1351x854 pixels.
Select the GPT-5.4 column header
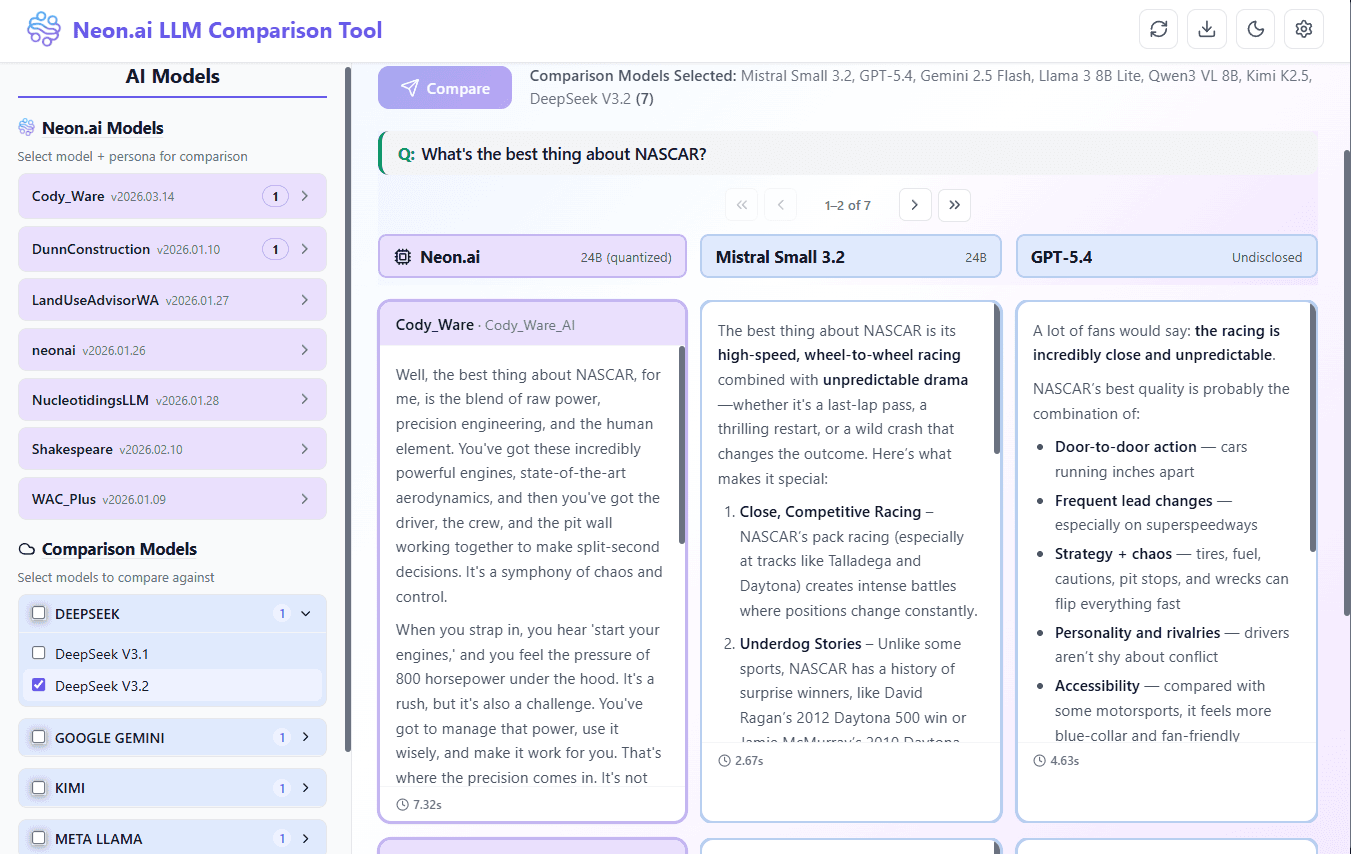pyautogui.click(x=1167, y=257)
